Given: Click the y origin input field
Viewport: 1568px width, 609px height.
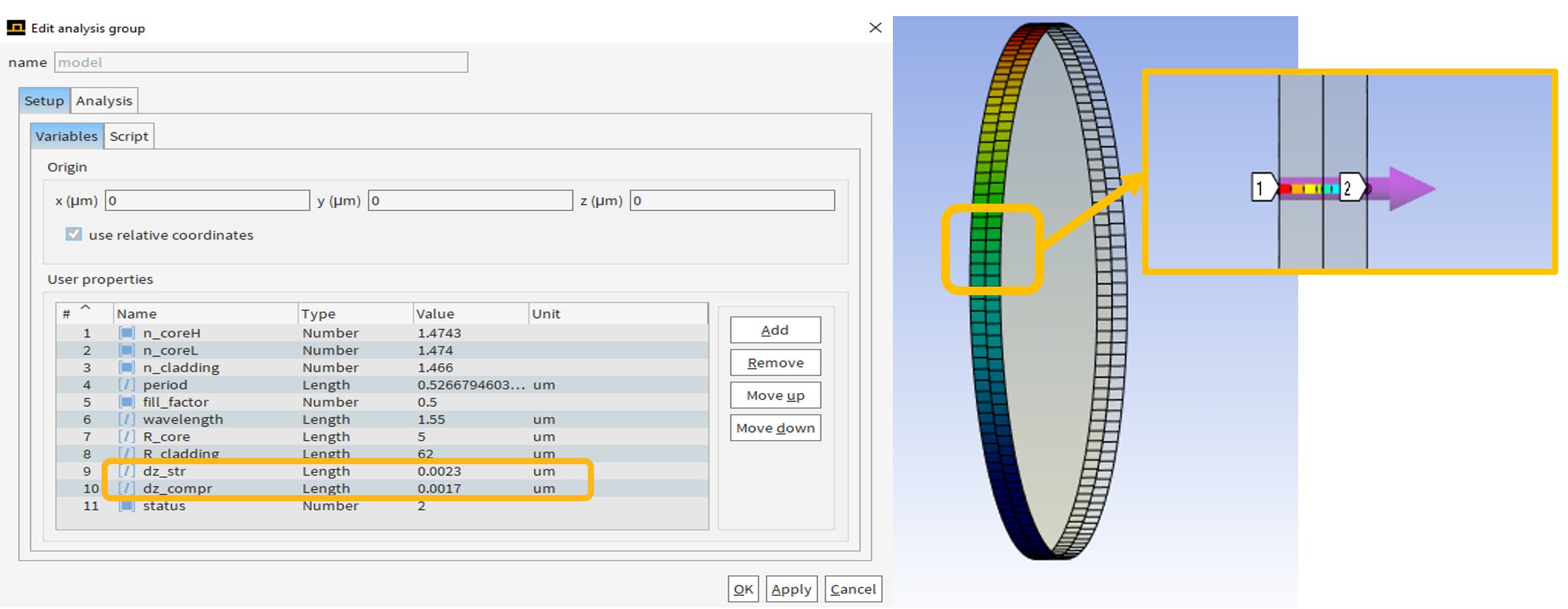Looking at the screenshot, I should point(470,201).
